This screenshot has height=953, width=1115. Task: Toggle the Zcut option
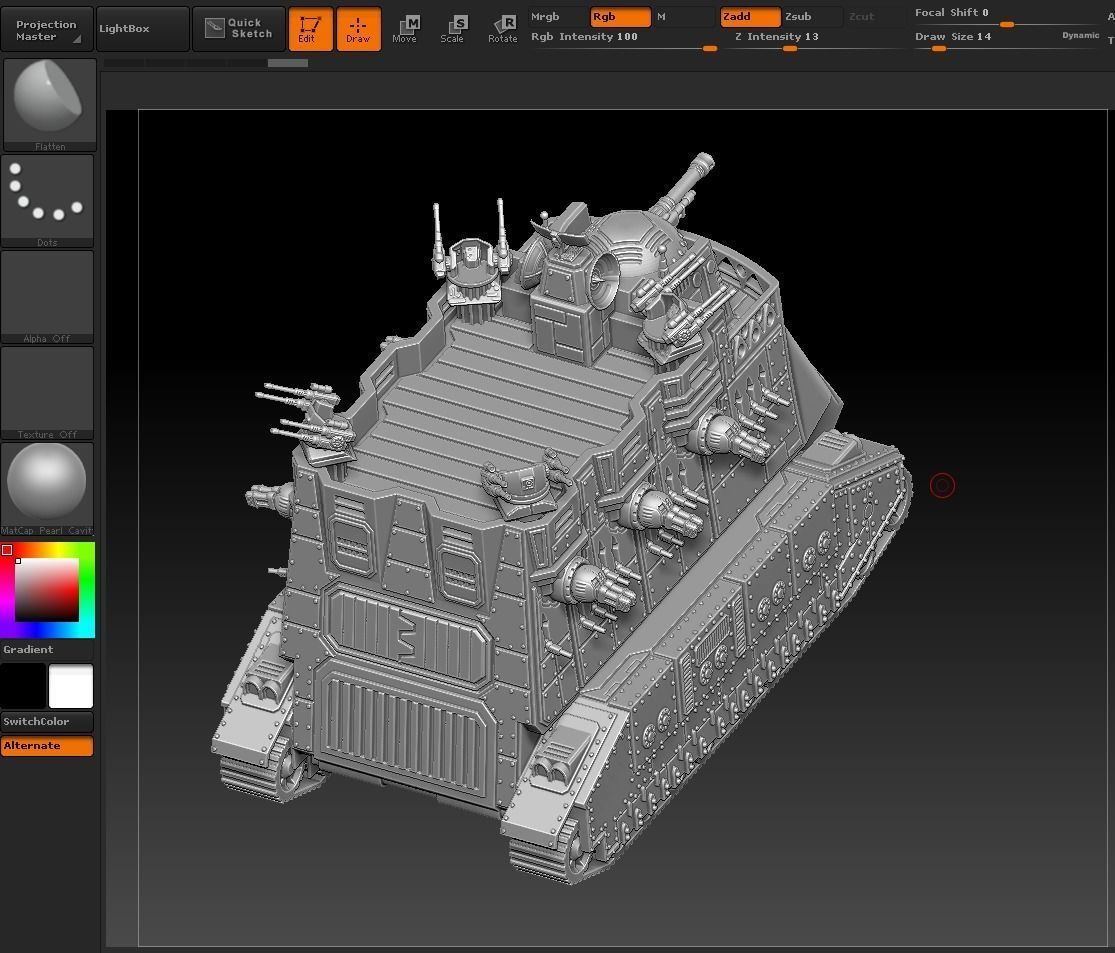click(873, 16)
